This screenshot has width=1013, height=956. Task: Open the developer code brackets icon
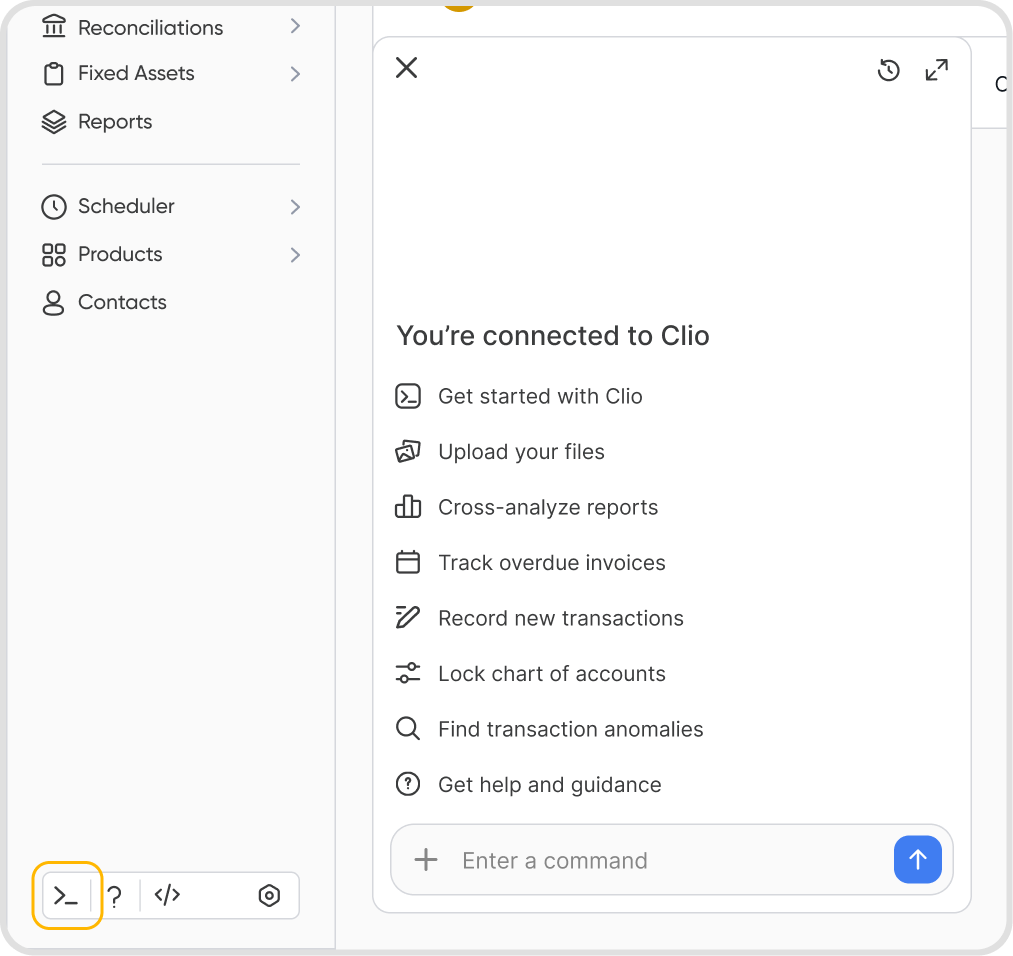click(x=167, y=895)
